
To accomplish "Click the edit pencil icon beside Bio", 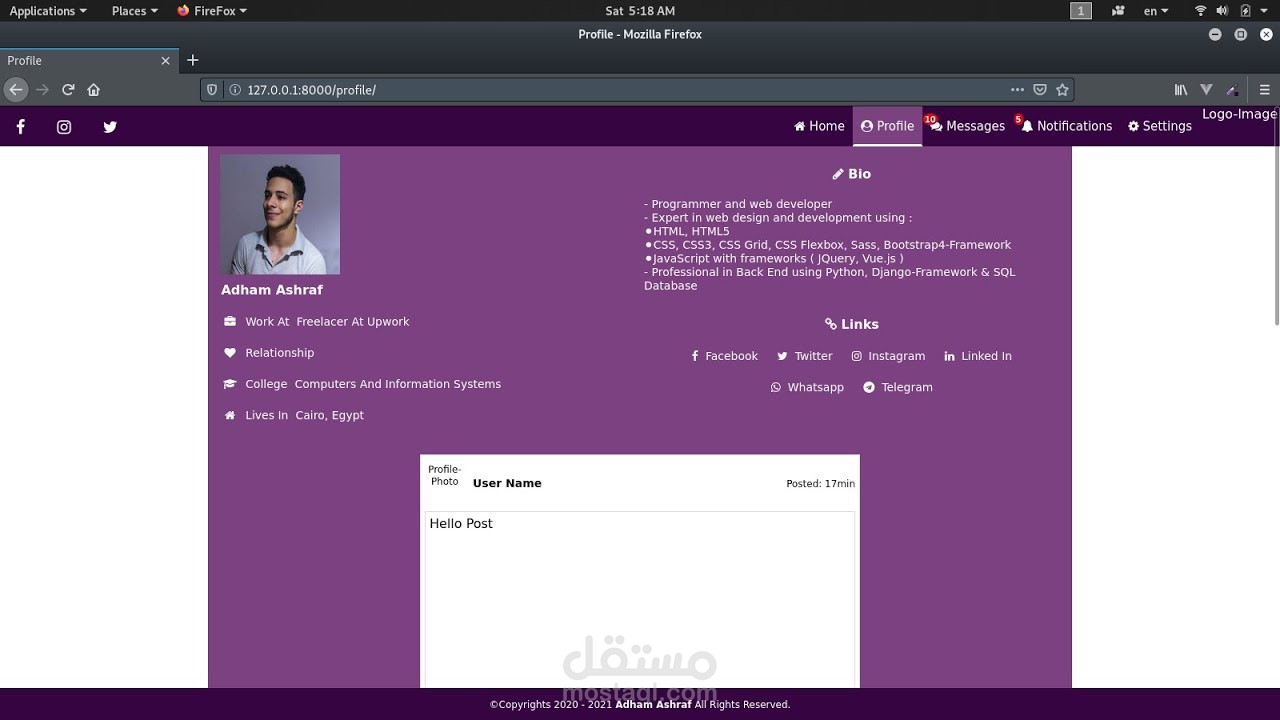I will (837, 173).
